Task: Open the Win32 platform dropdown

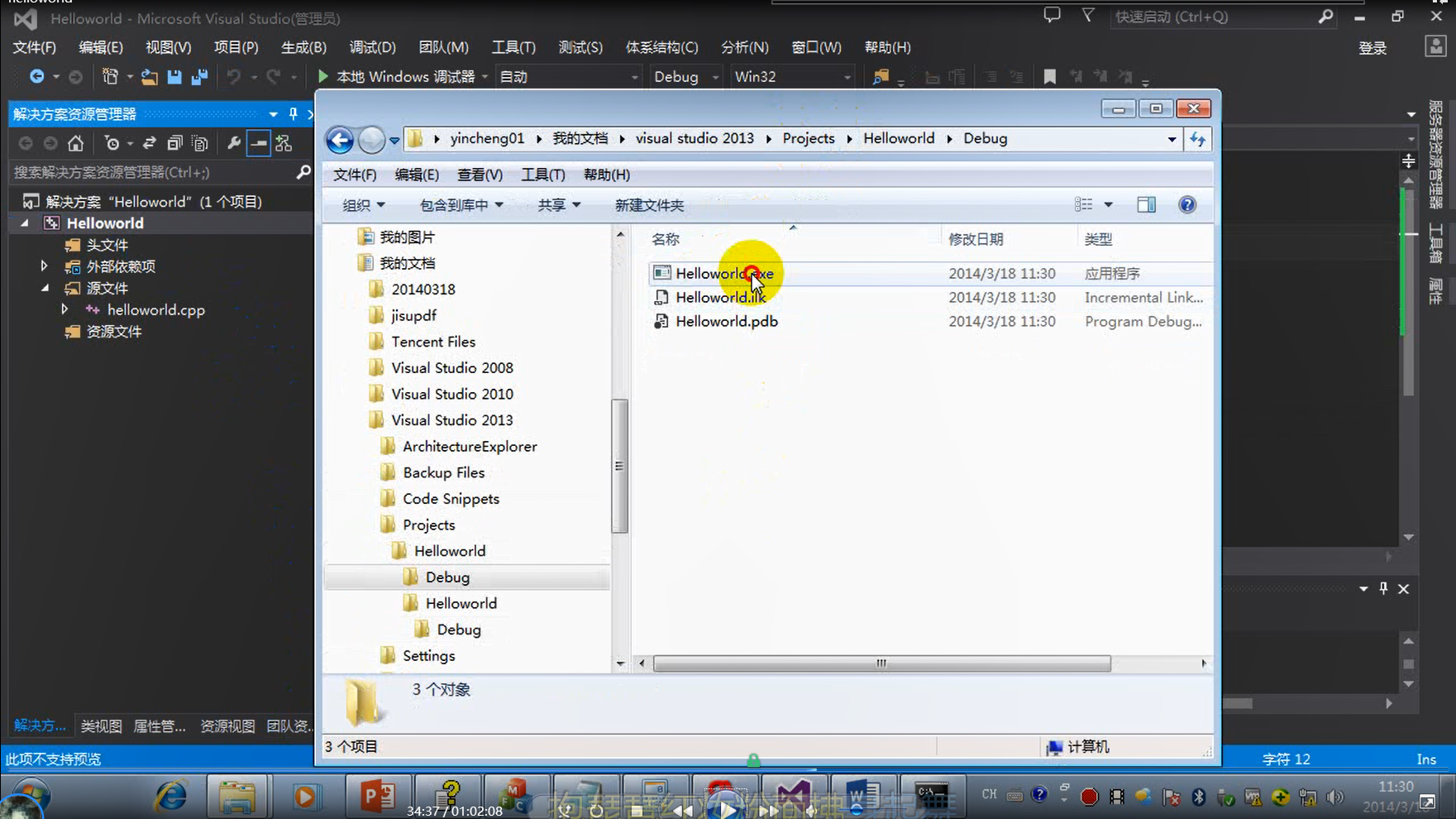Action: pyautogui.click(x=792, y=77)
